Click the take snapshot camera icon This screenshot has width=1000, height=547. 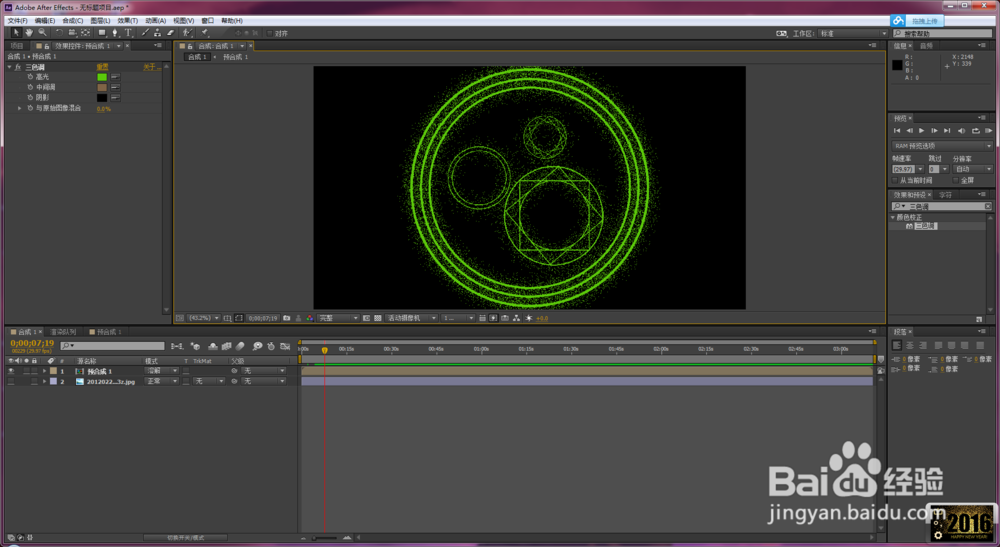(287, 317)
